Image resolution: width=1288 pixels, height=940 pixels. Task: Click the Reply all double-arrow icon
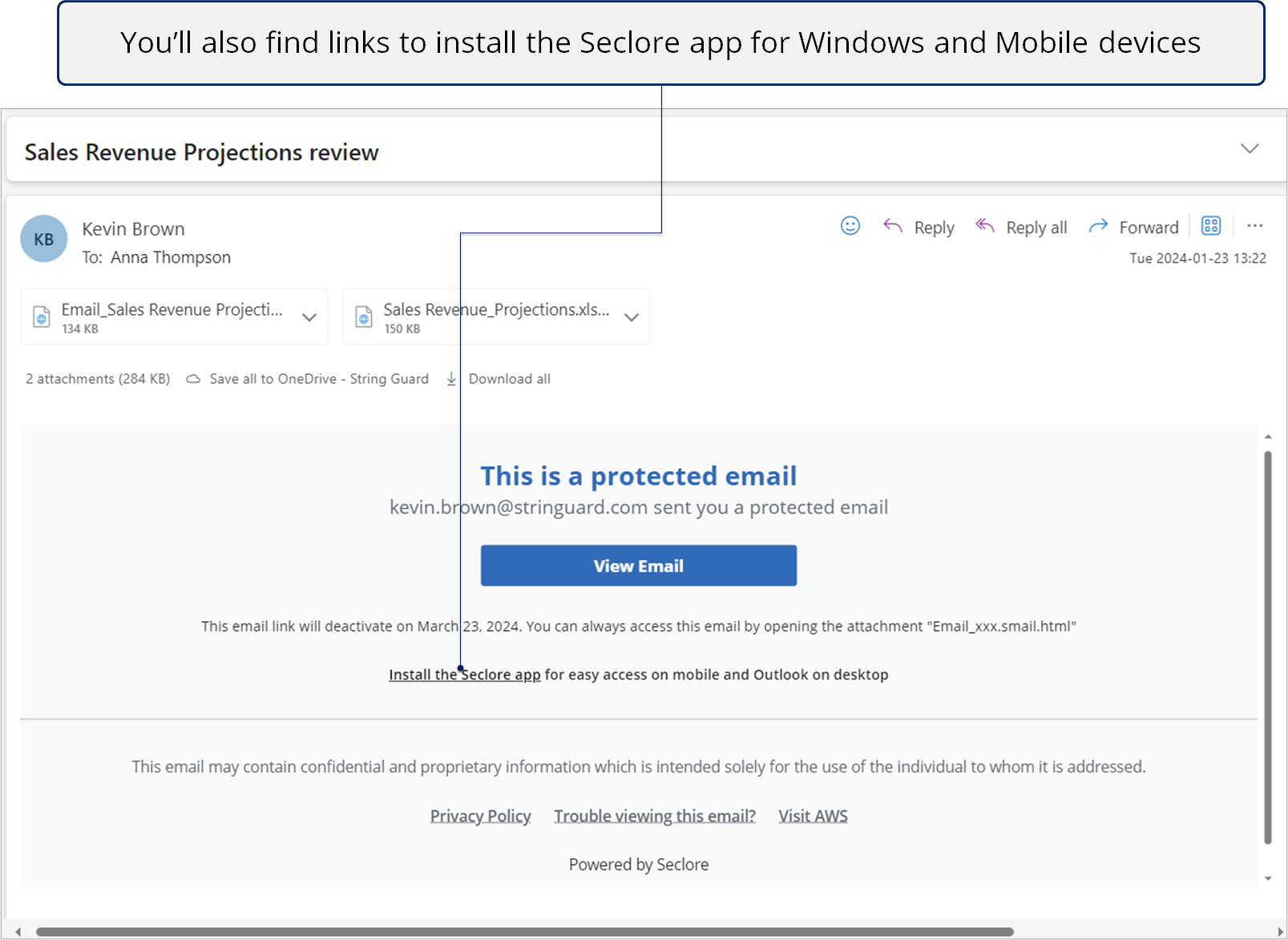985,226
